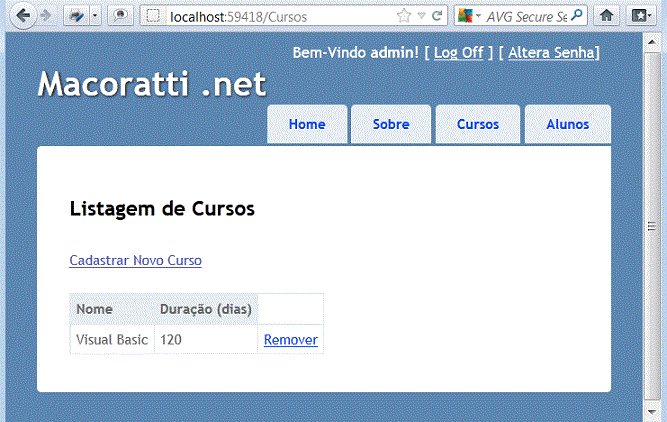Switch to the Cursos tab
The width and height of the screenshot is (667, 422).
(478, 124)
